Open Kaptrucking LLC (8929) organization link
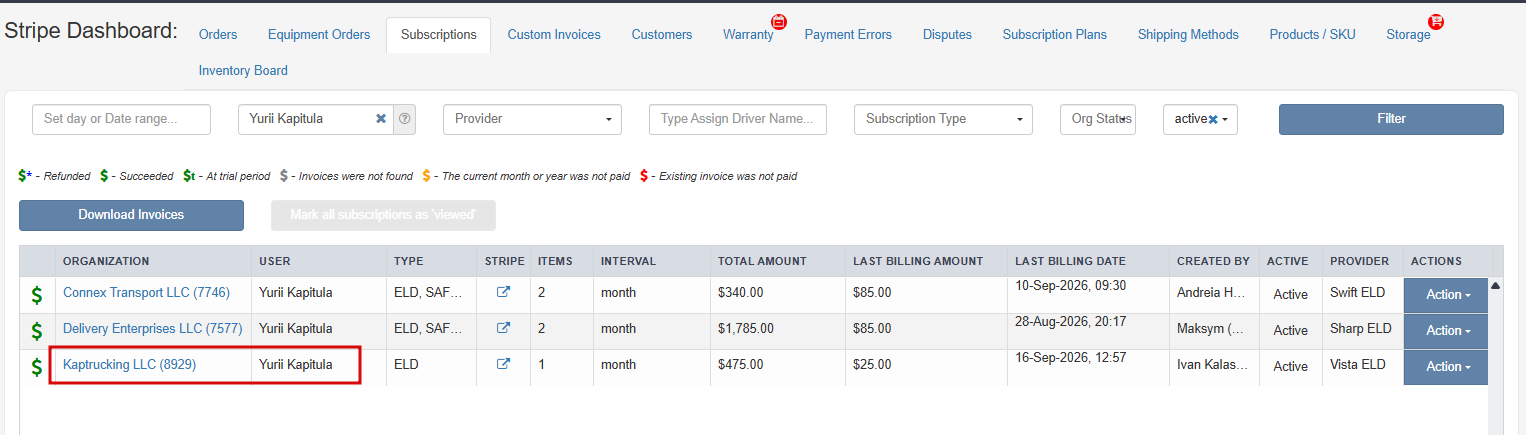 129,364
